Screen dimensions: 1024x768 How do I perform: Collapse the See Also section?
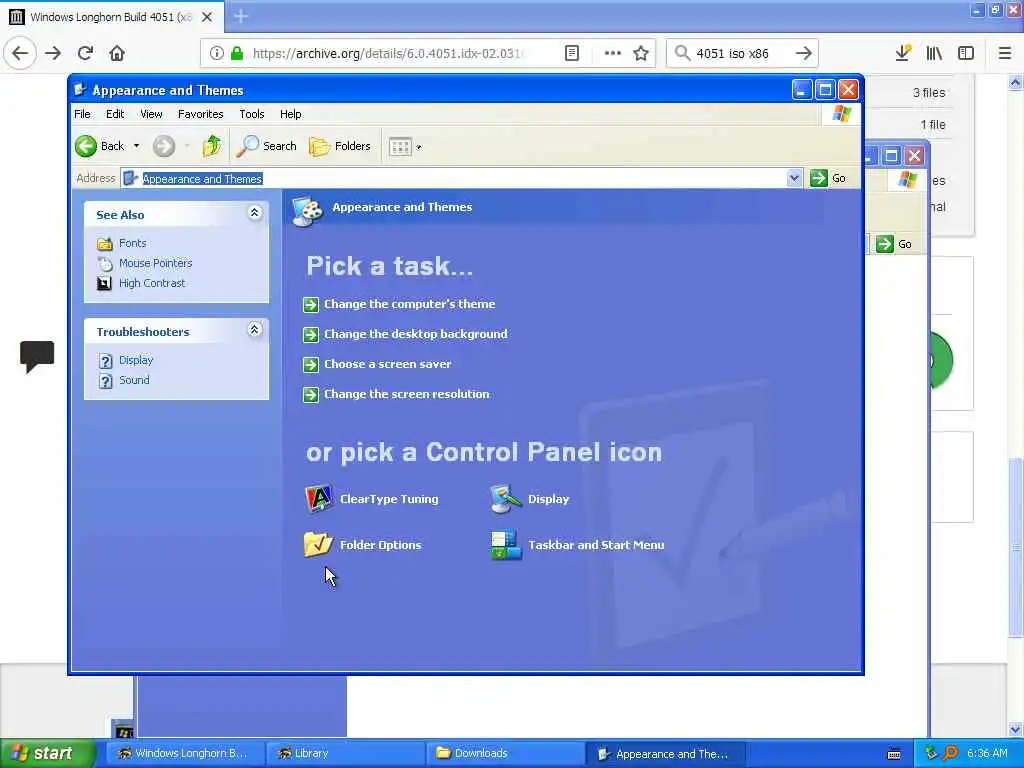(x=255, y=213)
